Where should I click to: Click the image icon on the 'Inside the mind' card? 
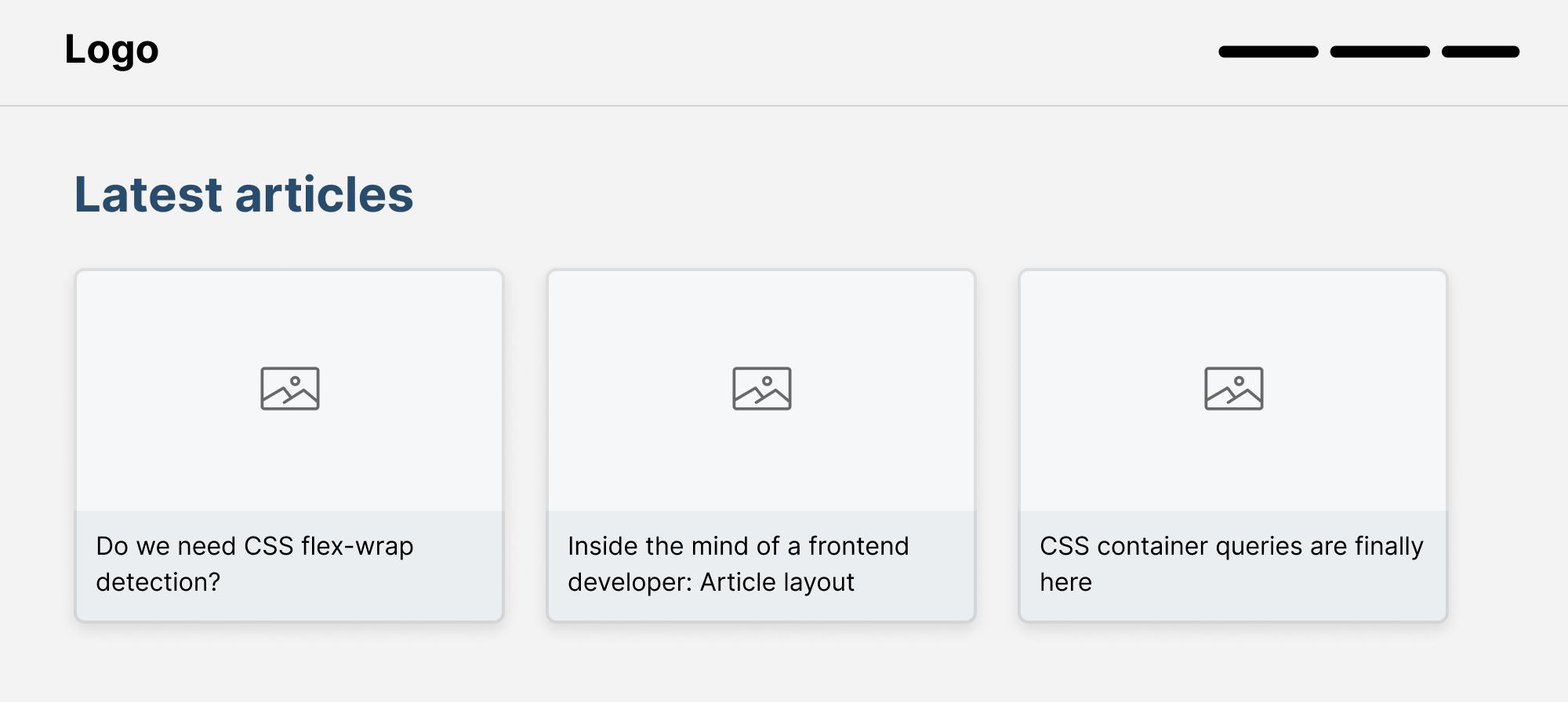tap(764, 388)
